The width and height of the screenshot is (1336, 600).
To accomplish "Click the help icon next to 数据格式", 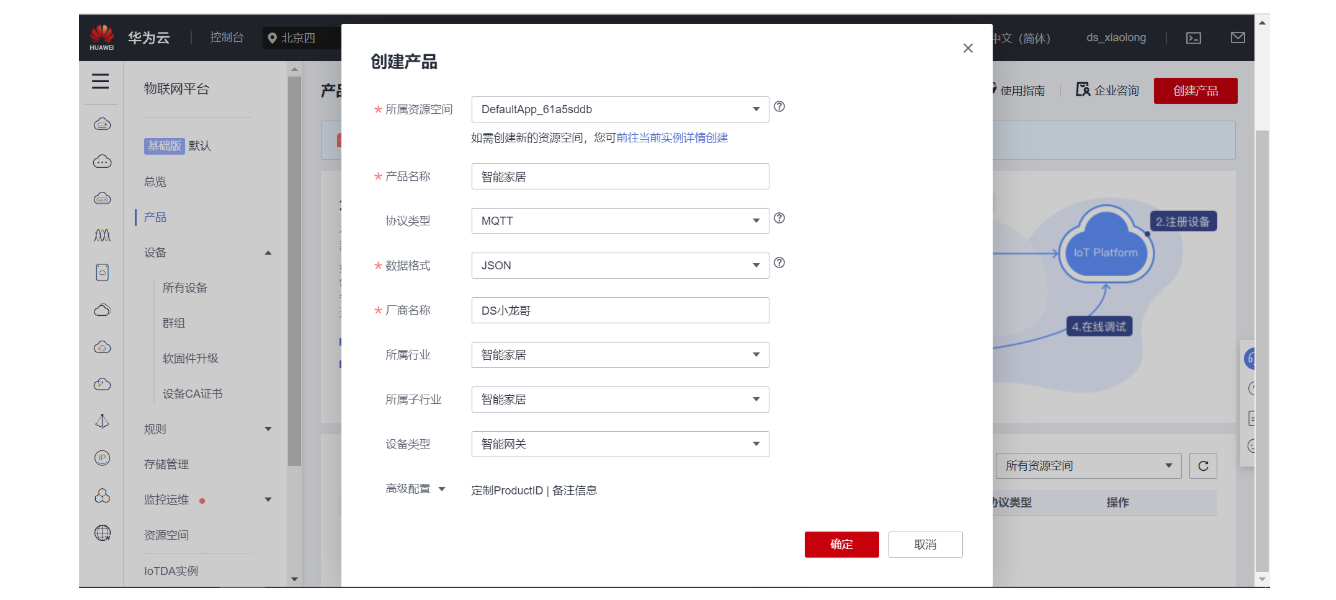I will click(779, 263).
